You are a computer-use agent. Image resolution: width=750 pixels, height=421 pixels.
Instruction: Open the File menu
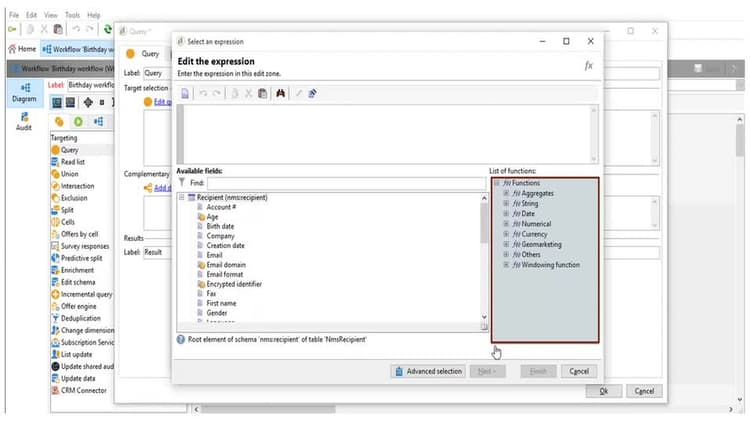click(x=14, y=15)
